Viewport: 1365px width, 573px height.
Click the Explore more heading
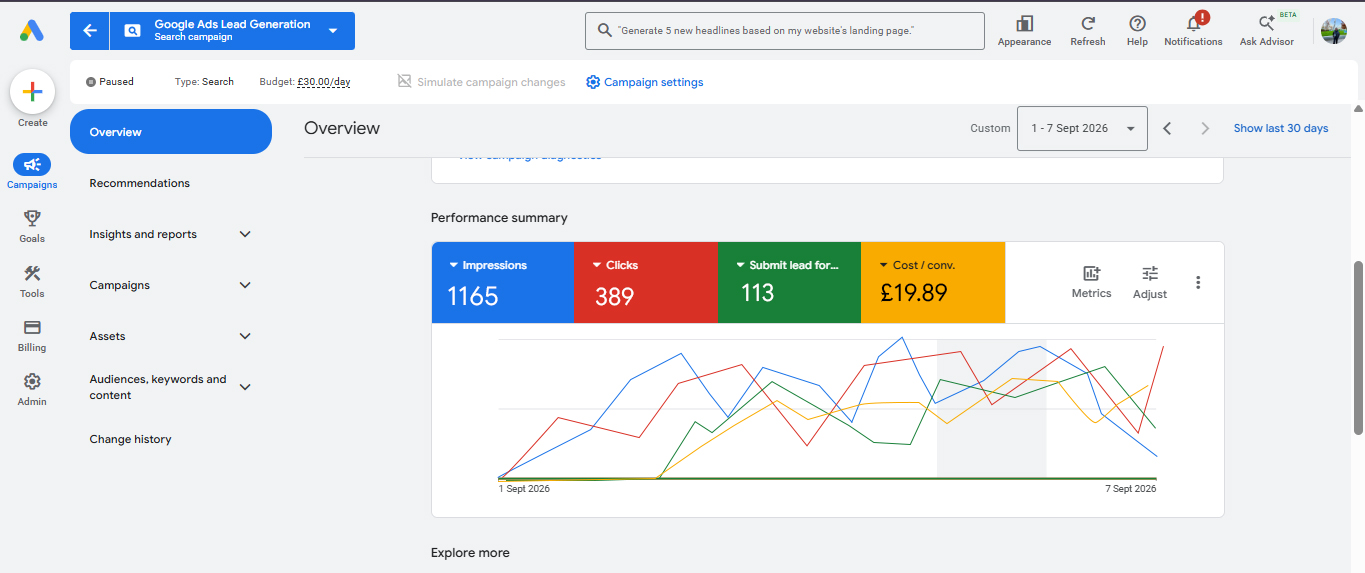tap(470, 553)
